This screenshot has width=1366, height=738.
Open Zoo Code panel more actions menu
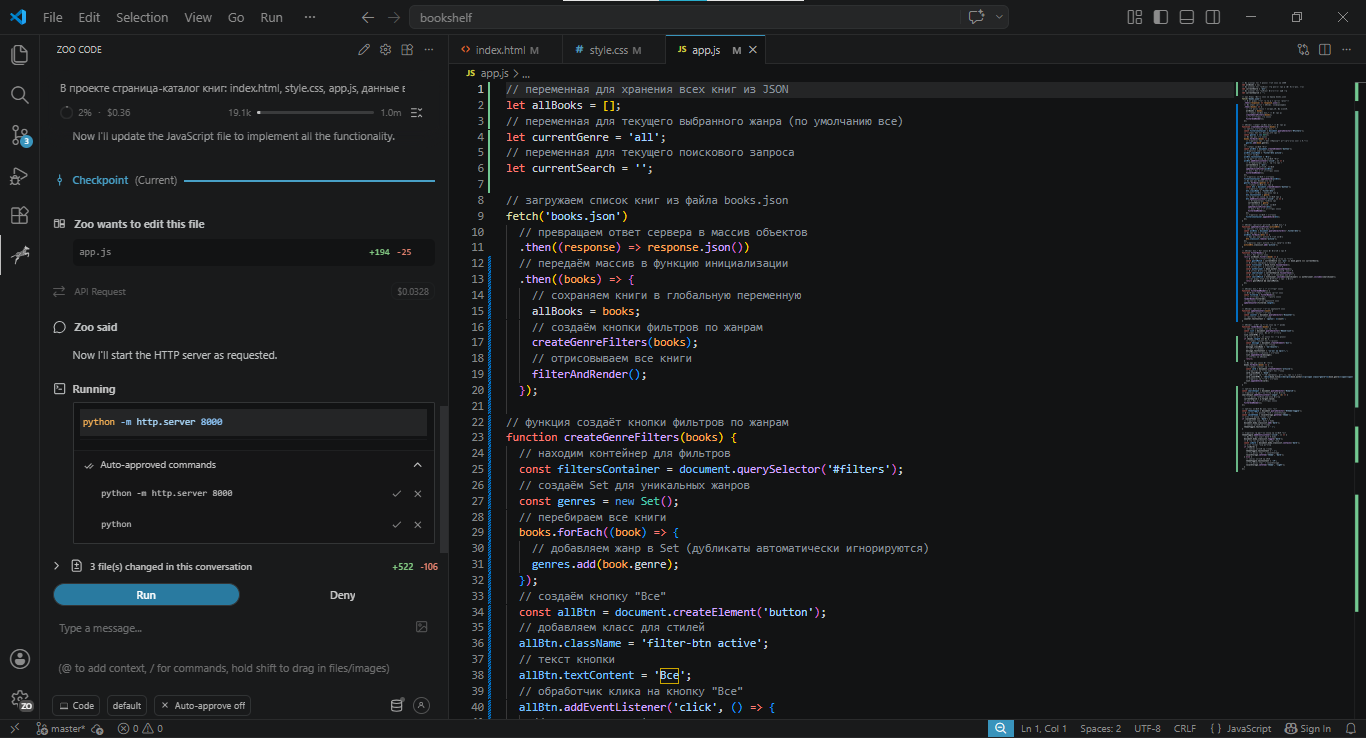[x=429, y=49]
